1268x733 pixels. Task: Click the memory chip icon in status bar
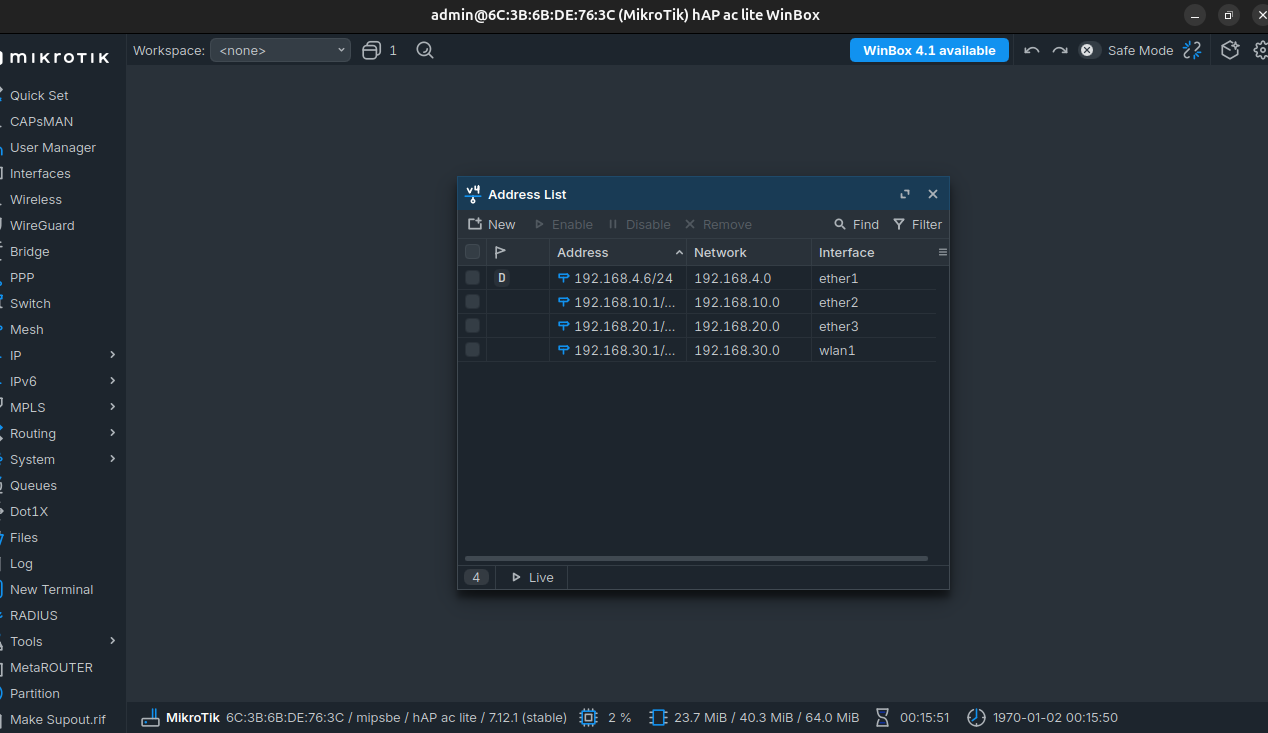(x=658, y=717)
